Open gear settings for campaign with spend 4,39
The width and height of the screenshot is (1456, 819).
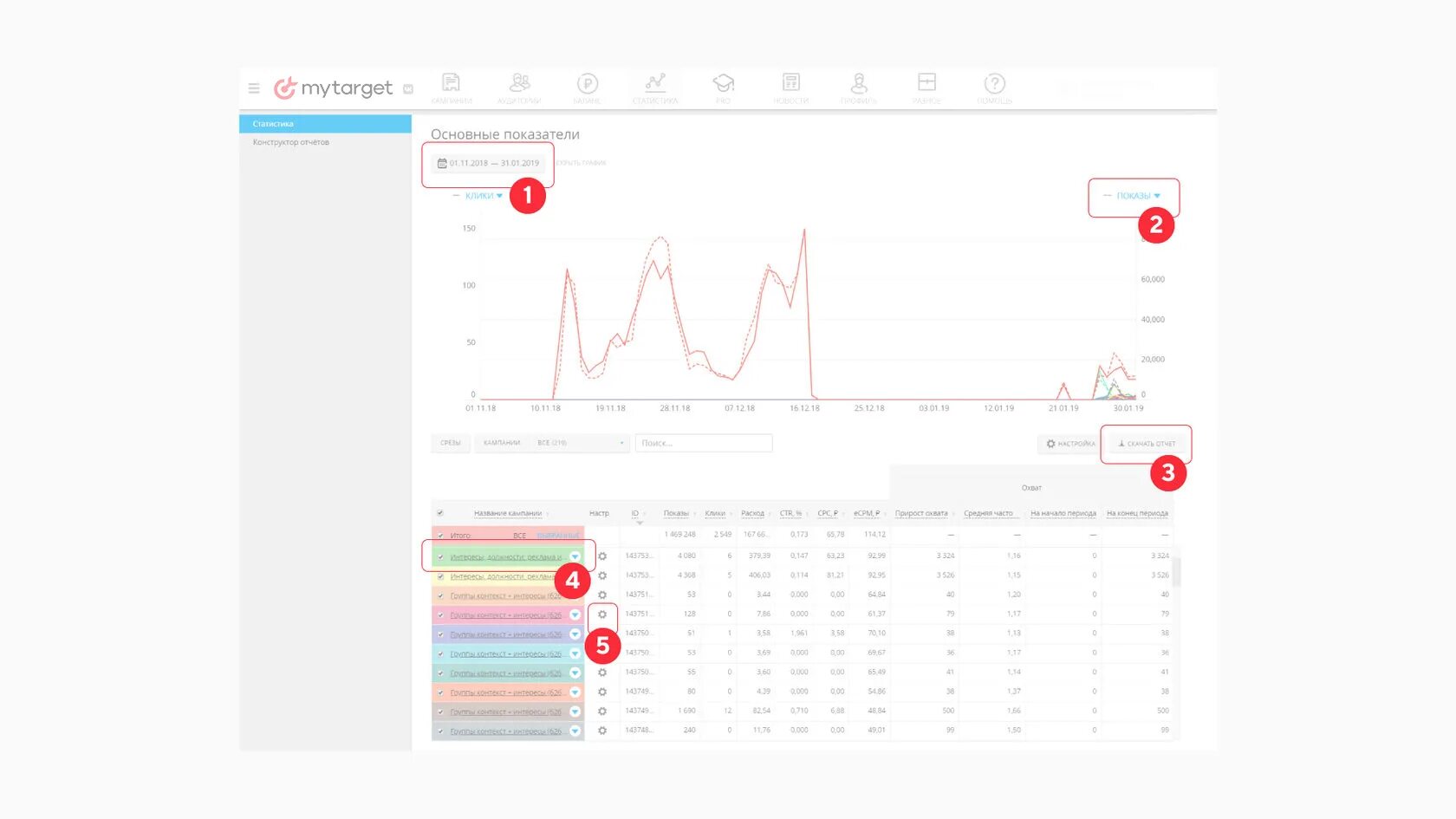click(x=602, y=692)
